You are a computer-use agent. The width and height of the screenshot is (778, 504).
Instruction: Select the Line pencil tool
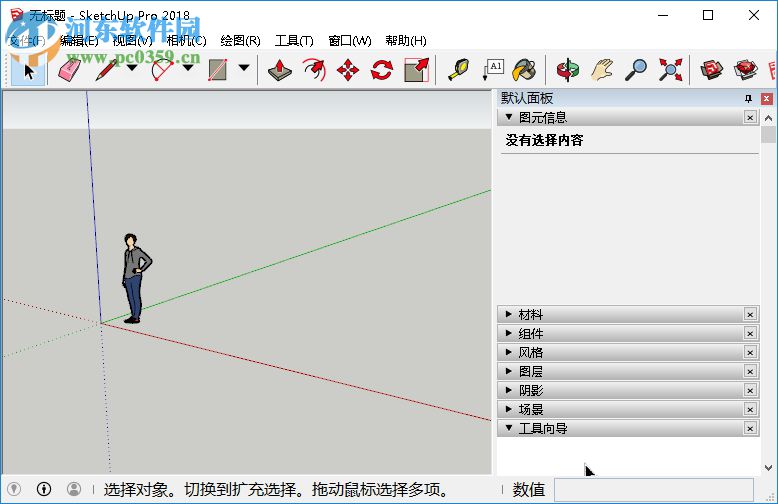pyautogui.click(x=107, y=70)
